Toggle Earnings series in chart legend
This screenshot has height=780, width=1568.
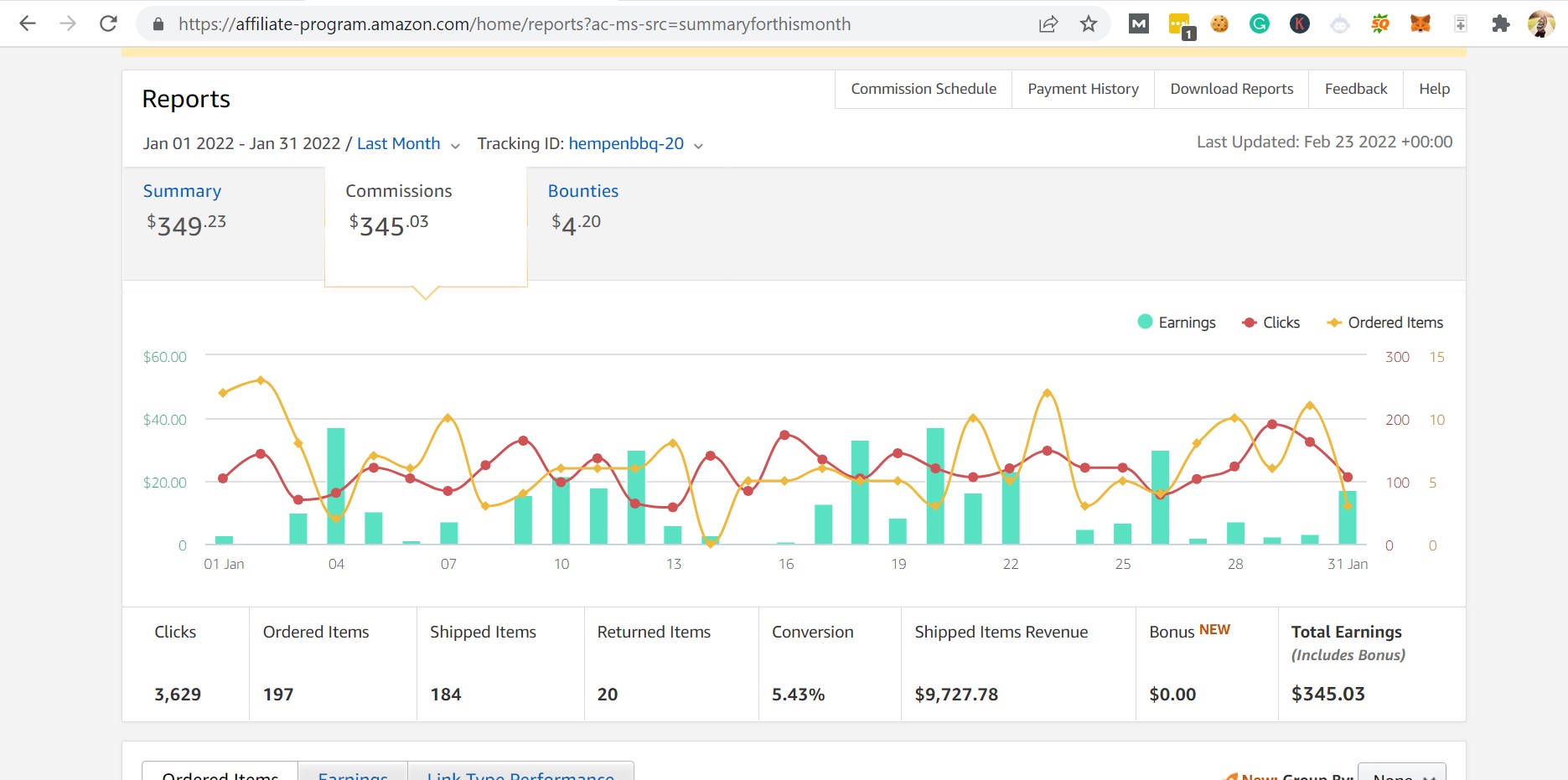point(1177,323)
